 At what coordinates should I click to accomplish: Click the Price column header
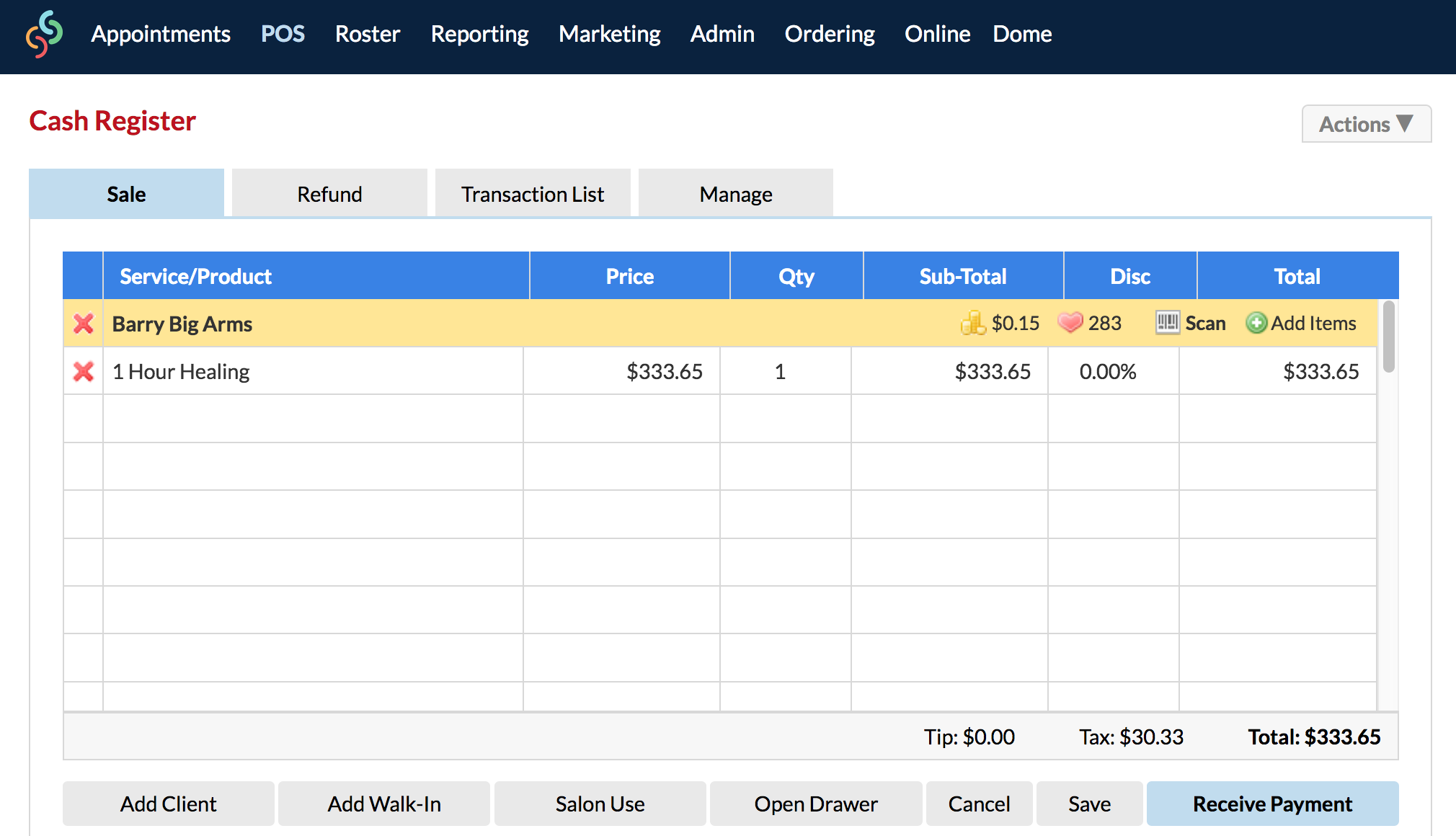(630, 276)
